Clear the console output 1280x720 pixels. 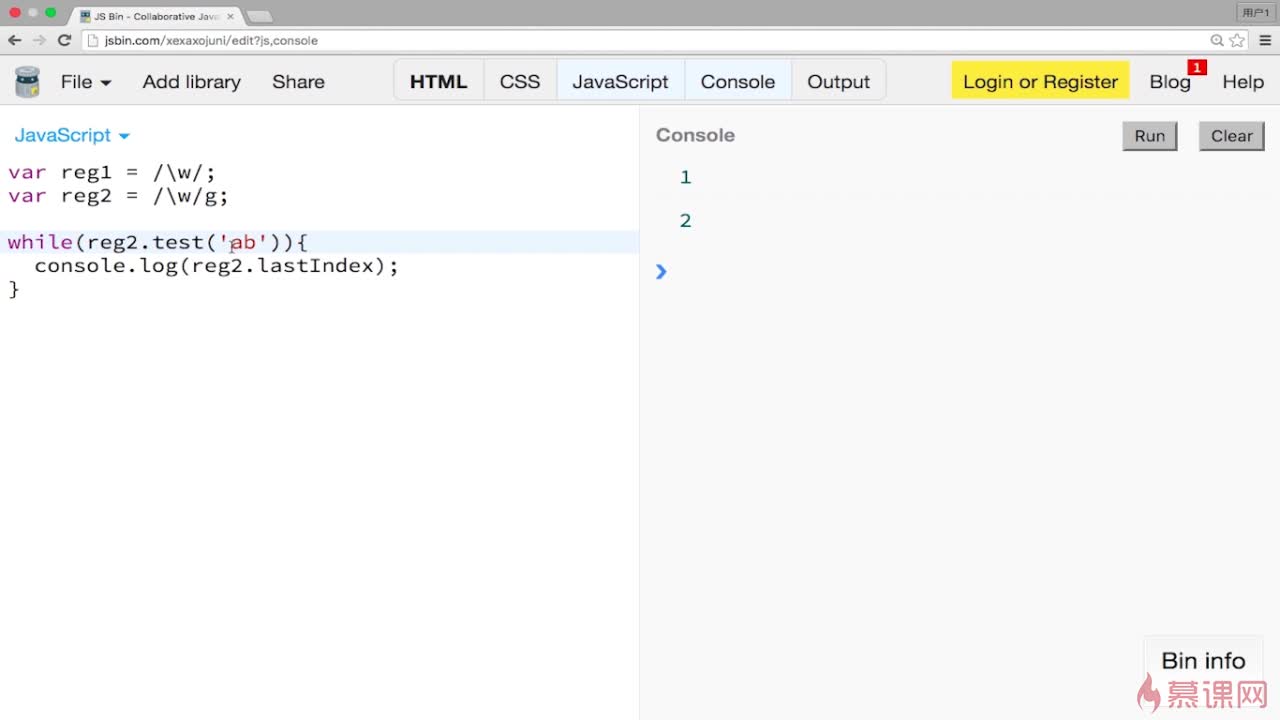(1231, 136)
